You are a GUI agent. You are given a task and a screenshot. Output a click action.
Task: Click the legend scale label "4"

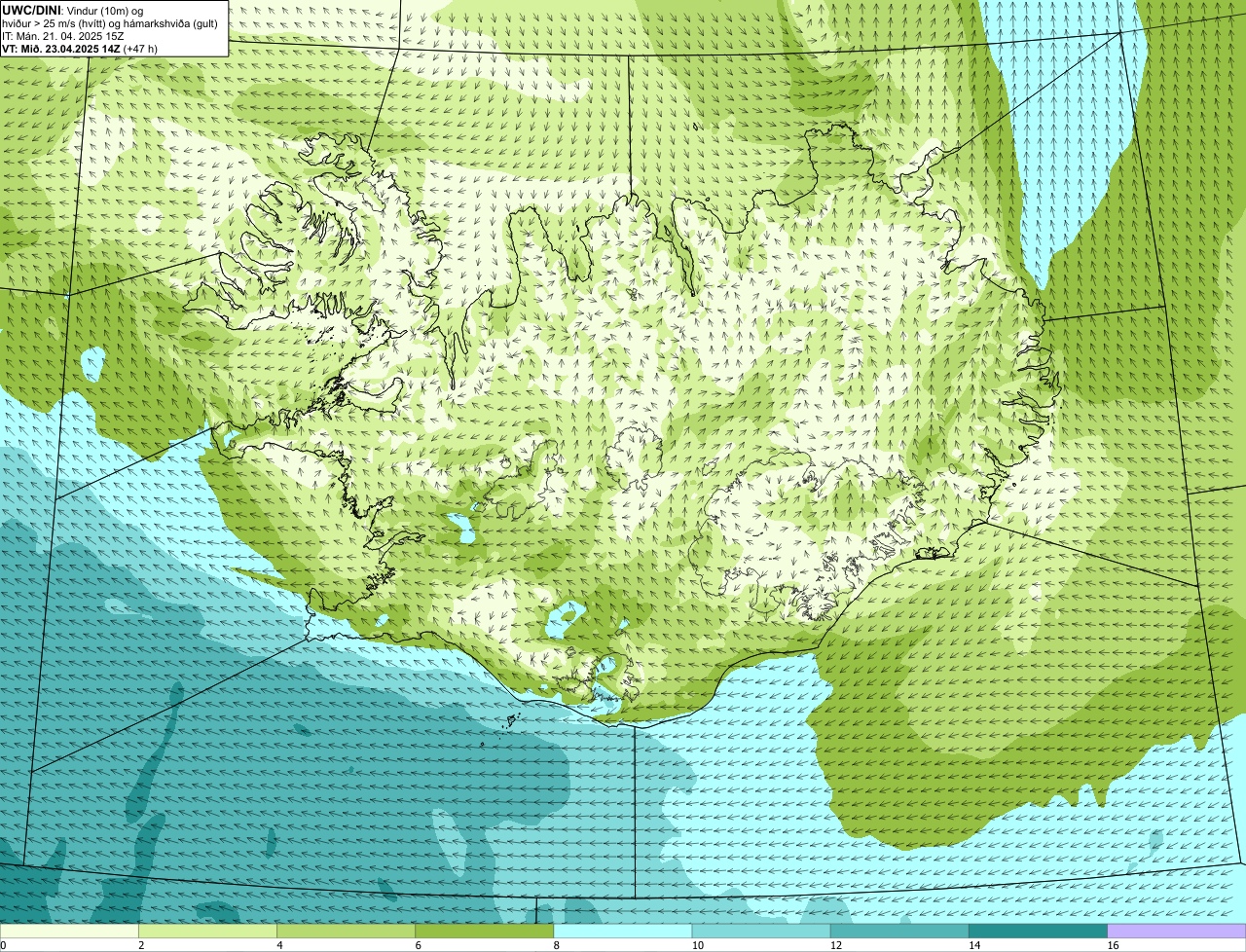click(279, 945)
